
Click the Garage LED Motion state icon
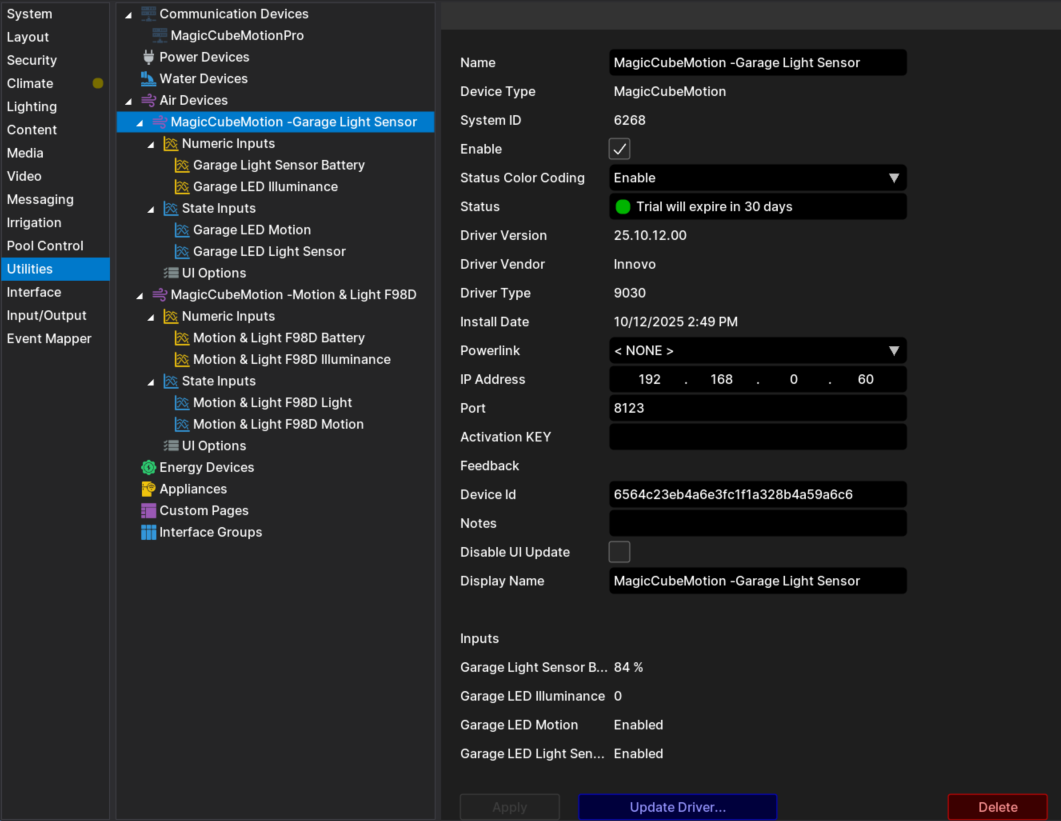tap(182, 230)
